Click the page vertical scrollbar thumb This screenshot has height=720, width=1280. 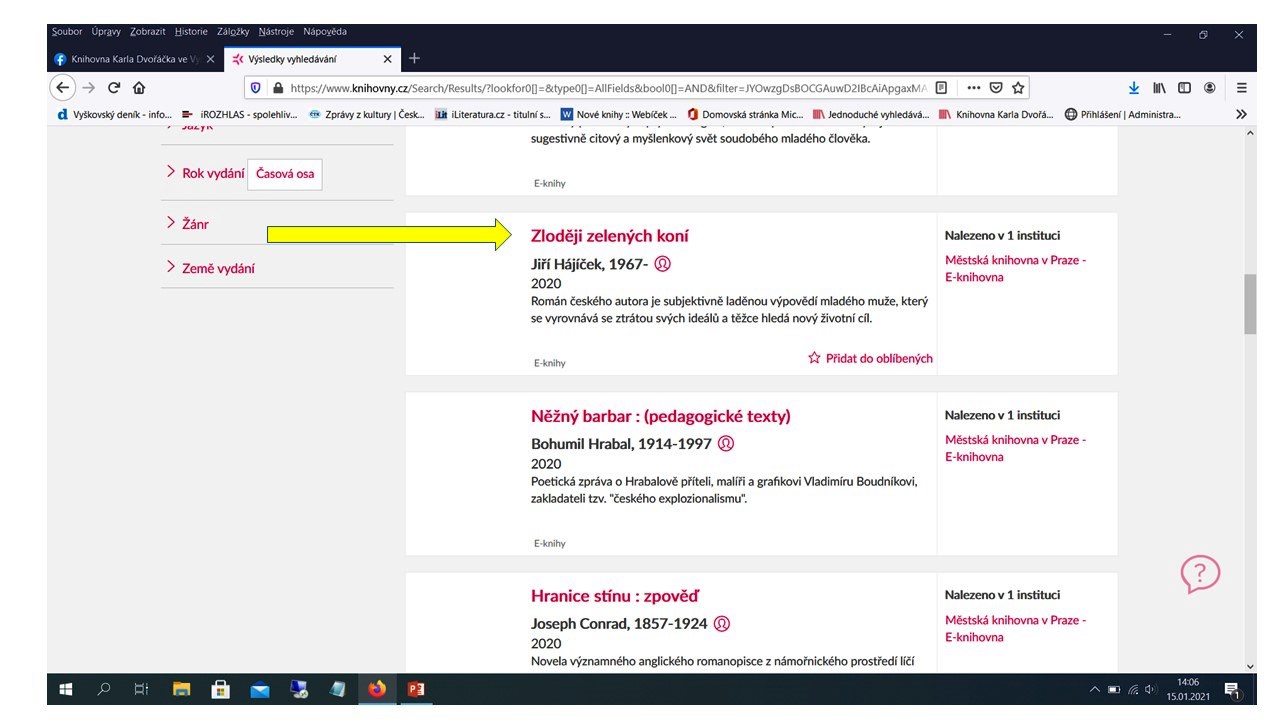point(1249,304)
